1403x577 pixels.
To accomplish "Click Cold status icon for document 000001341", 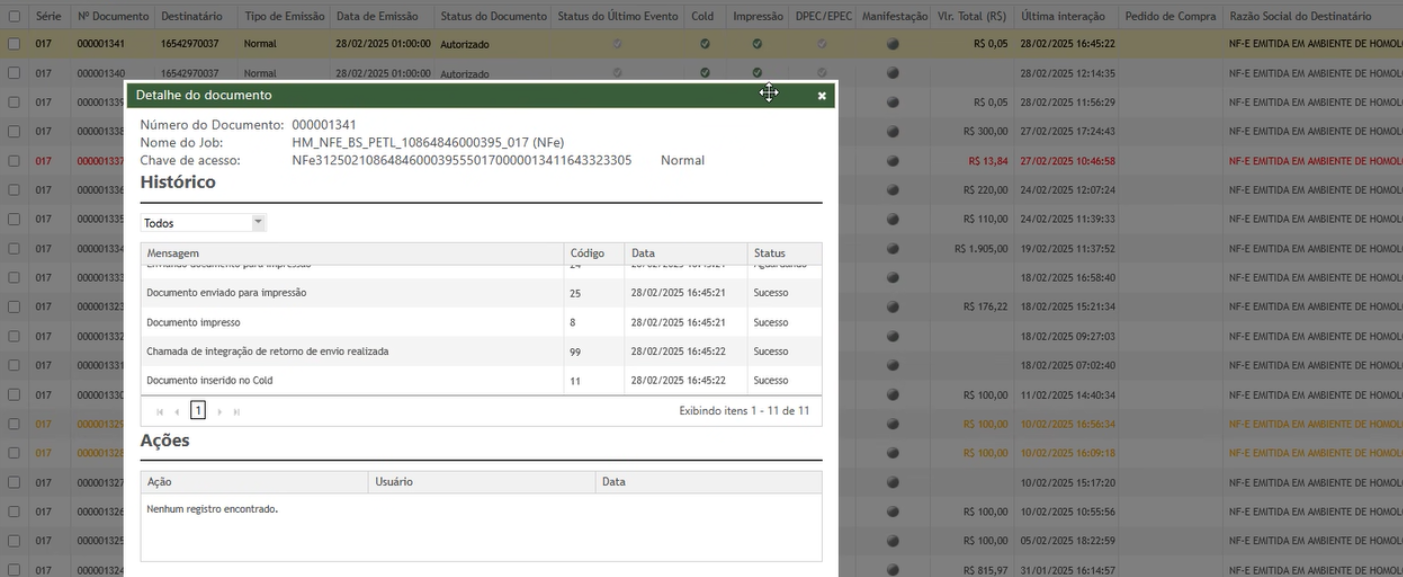I will point(705,44).
